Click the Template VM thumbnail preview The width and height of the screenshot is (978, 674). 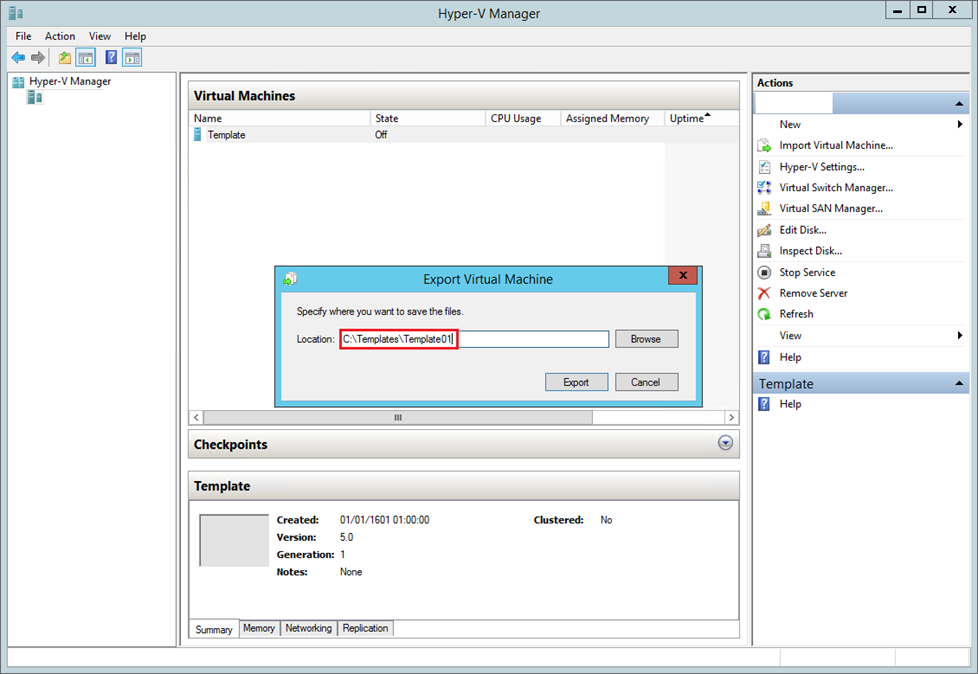[x=234, y=540]
